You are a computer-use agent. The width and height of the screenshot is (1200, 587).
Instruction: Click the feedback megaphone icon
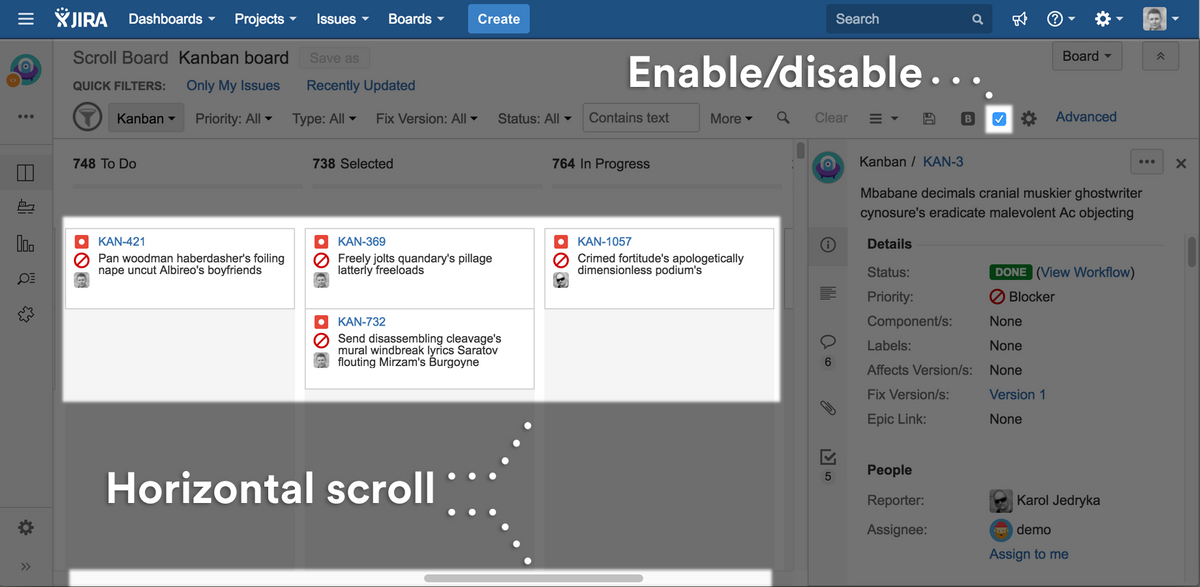point(1013,19)
